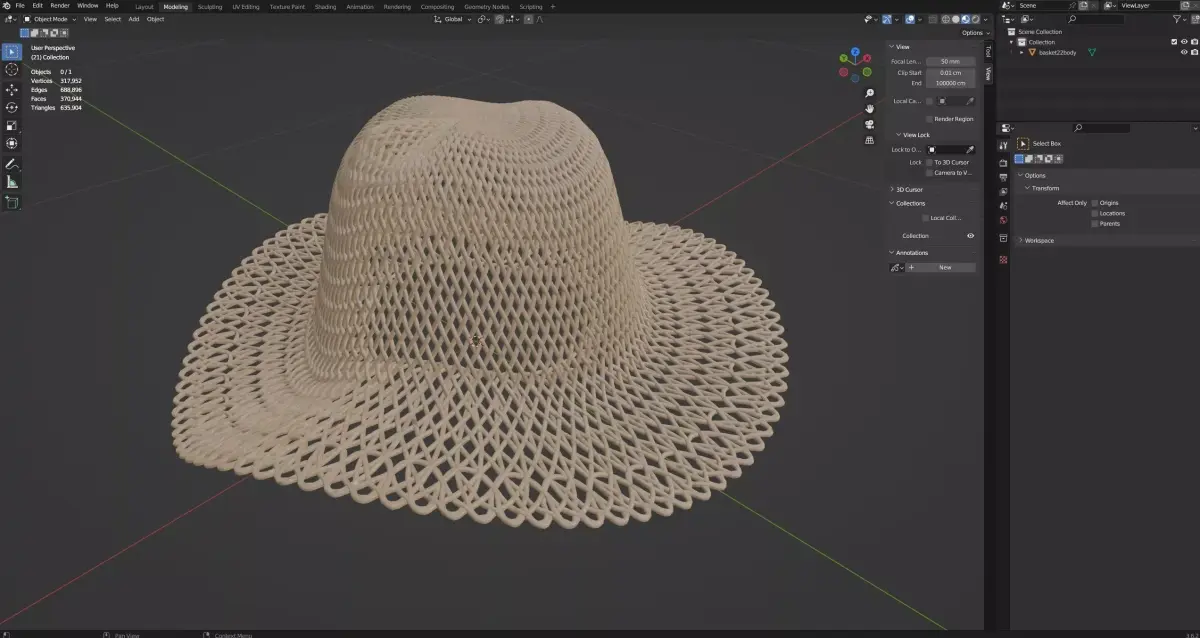Image resolution: width=1200 pixels, height=638 pixels.
Task: Enable the Render Region checkbox
Action: point(929,119)
